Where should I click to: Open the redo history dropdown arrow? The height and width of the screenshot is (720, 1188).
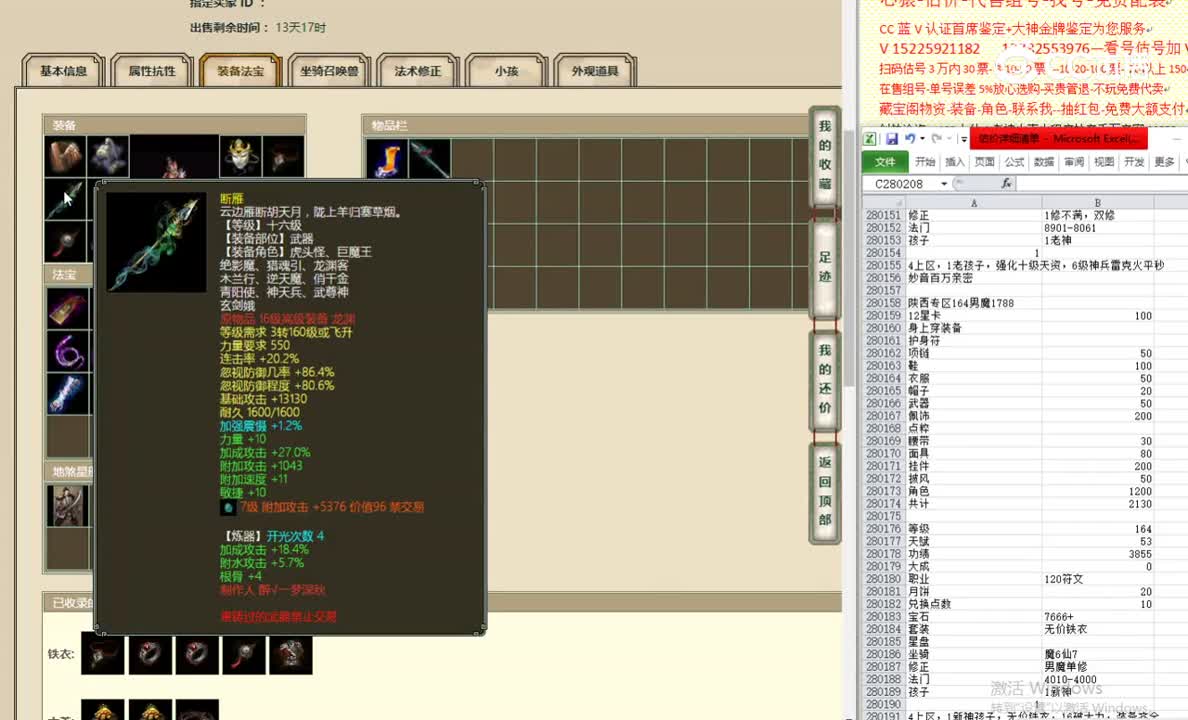[949, 139]
